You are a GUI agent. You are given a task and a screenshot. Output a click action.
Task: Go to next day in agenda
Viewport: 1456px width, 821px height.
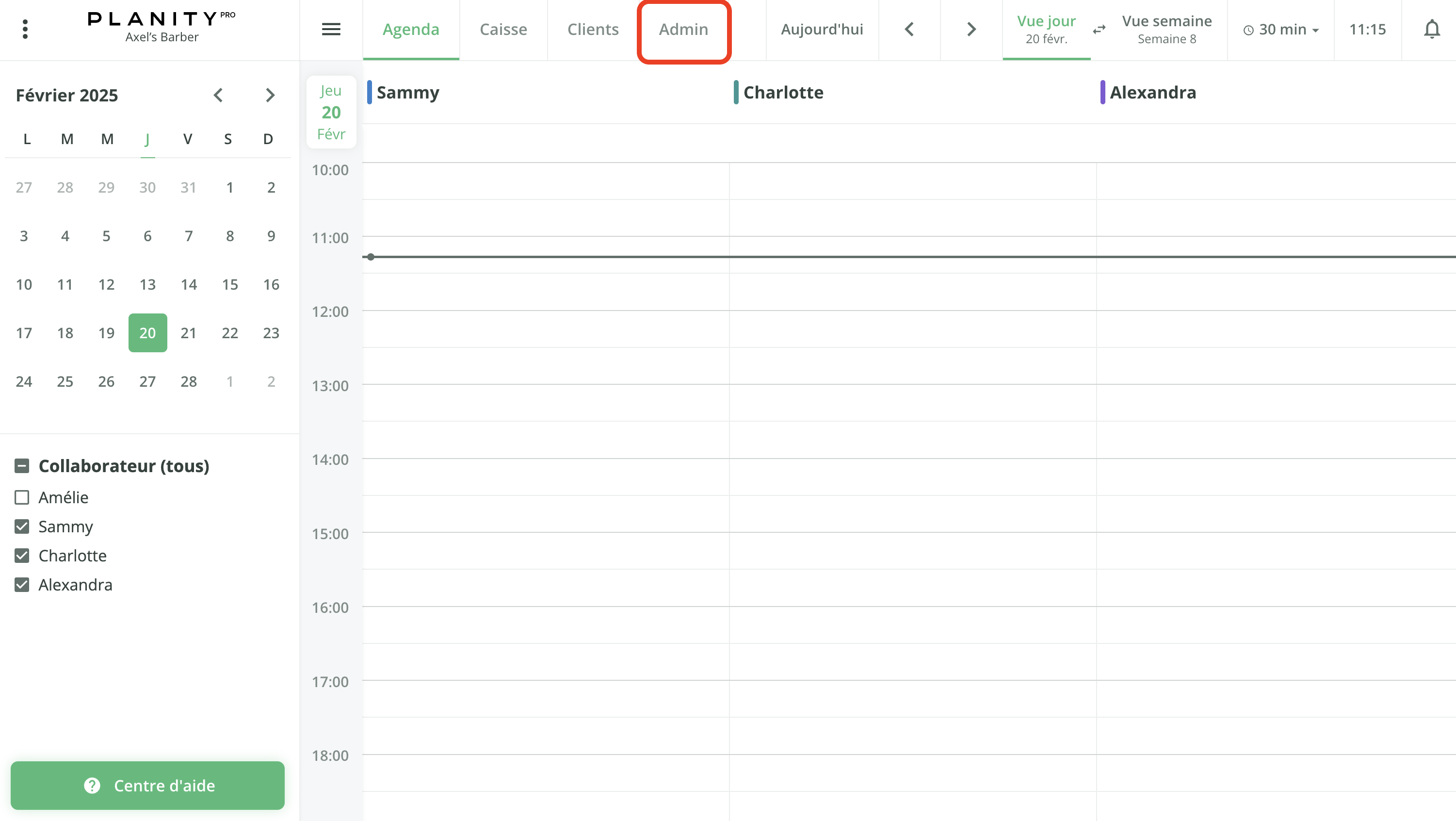coord(971,29)
